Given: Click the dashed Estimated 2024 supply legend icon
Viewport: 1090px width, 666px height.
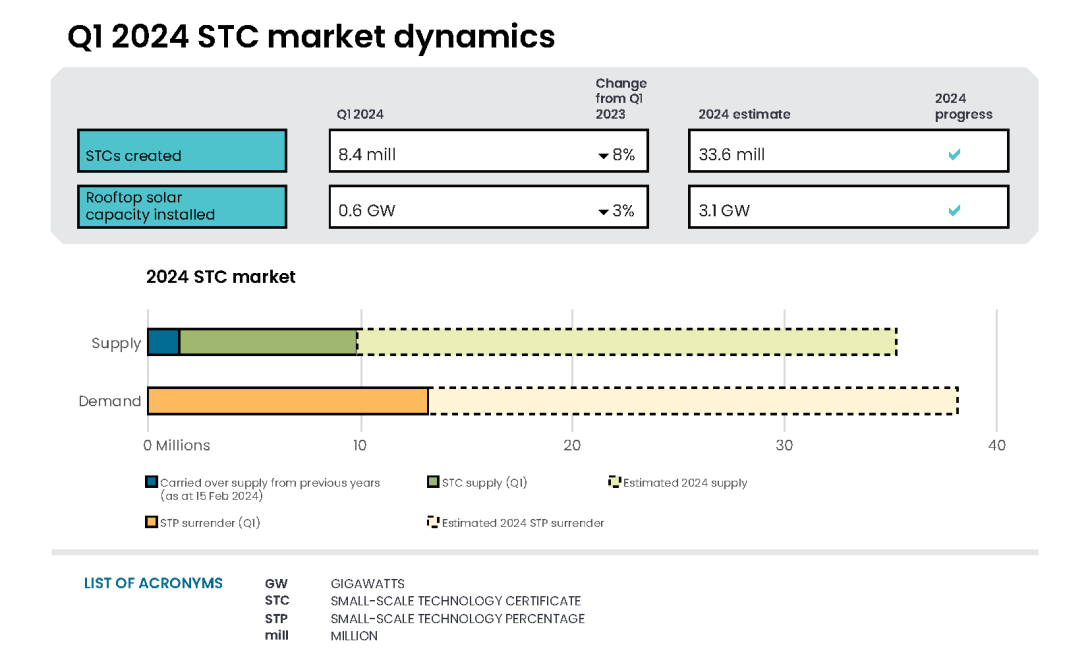Looking at the screenshot, I should pos(614,481).
